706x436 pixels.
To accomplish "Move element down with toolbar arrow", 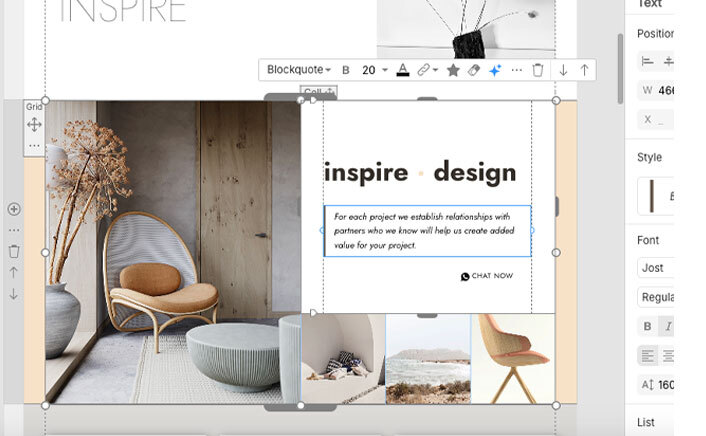I will (x=563, y=70).
